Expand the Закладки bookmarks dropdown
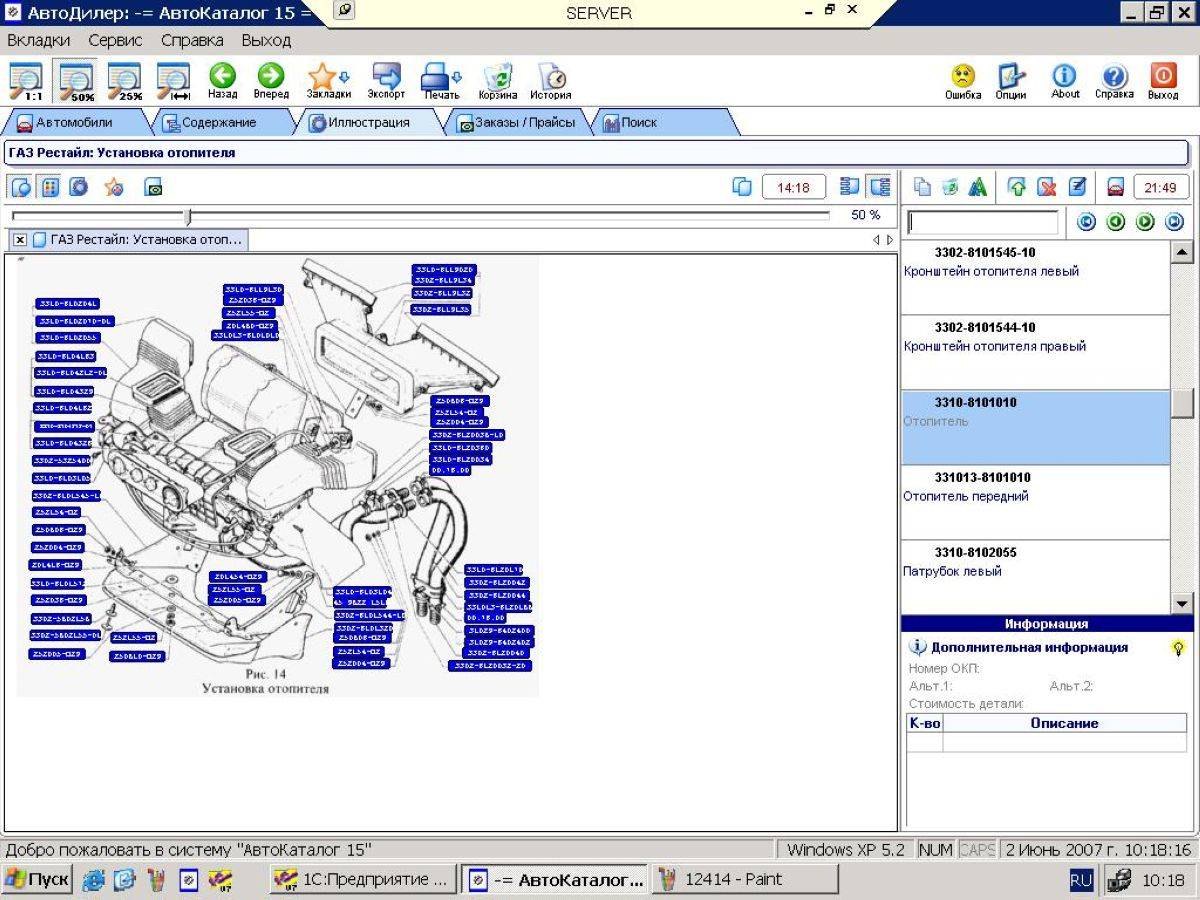This screenshot has width=1200, height=900. (x=345, y=77)
